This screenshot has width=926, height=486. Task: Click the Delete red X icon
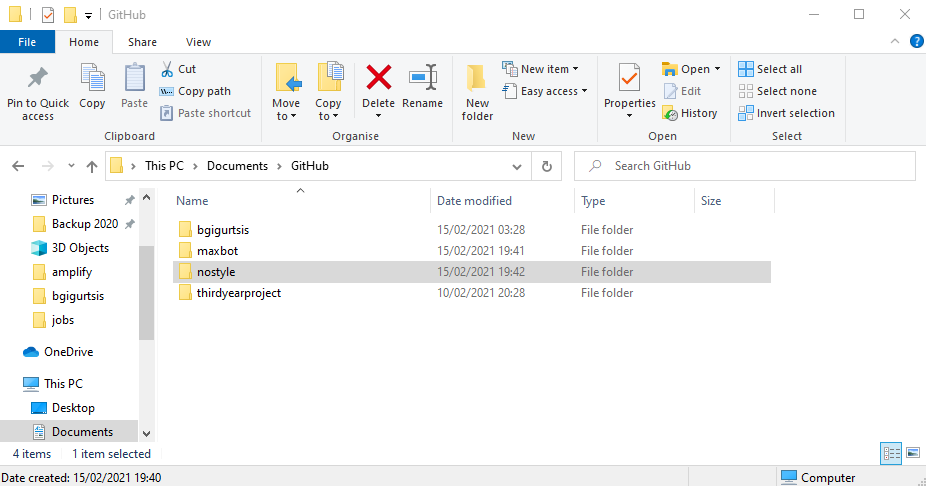[379, 77]
